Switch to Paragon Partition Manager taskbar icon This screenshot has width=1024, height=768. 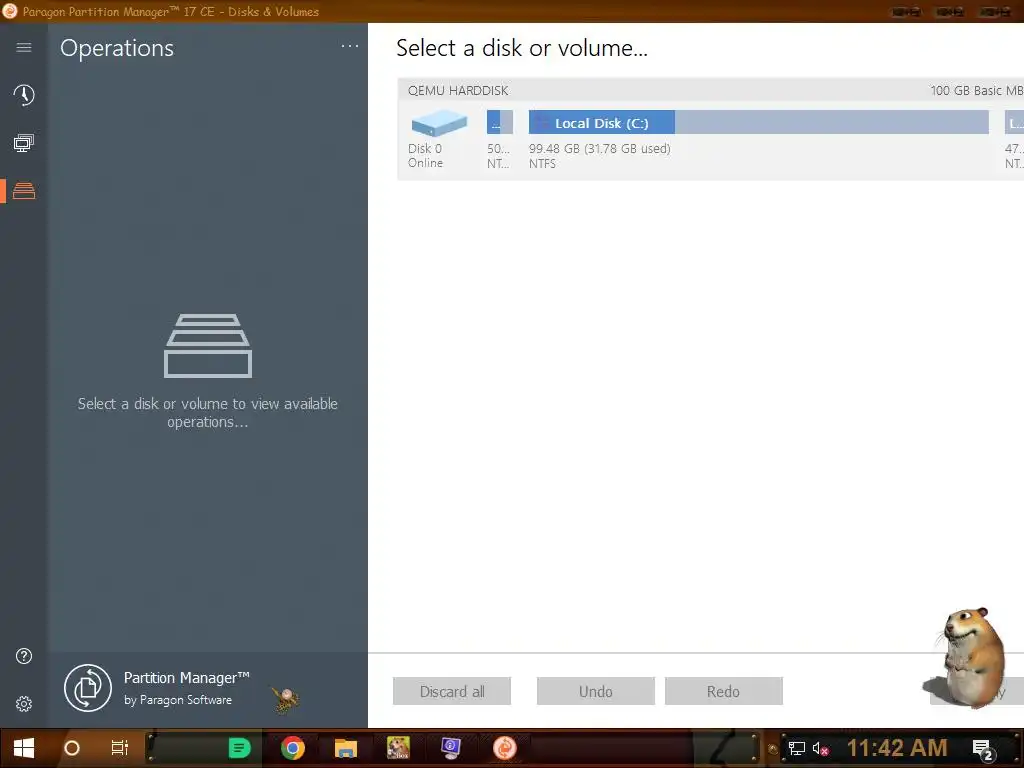click(x=504, y=748)
